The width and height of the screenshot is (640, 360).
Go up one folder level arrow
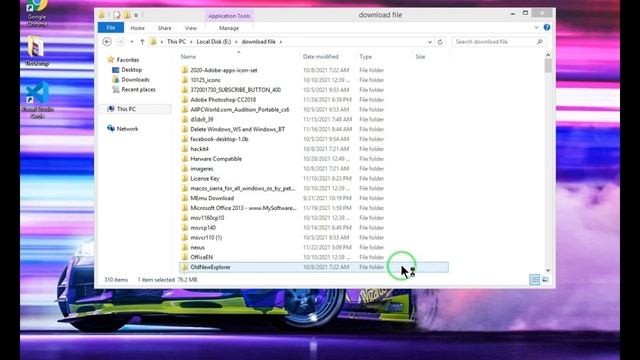pos(142,42)
